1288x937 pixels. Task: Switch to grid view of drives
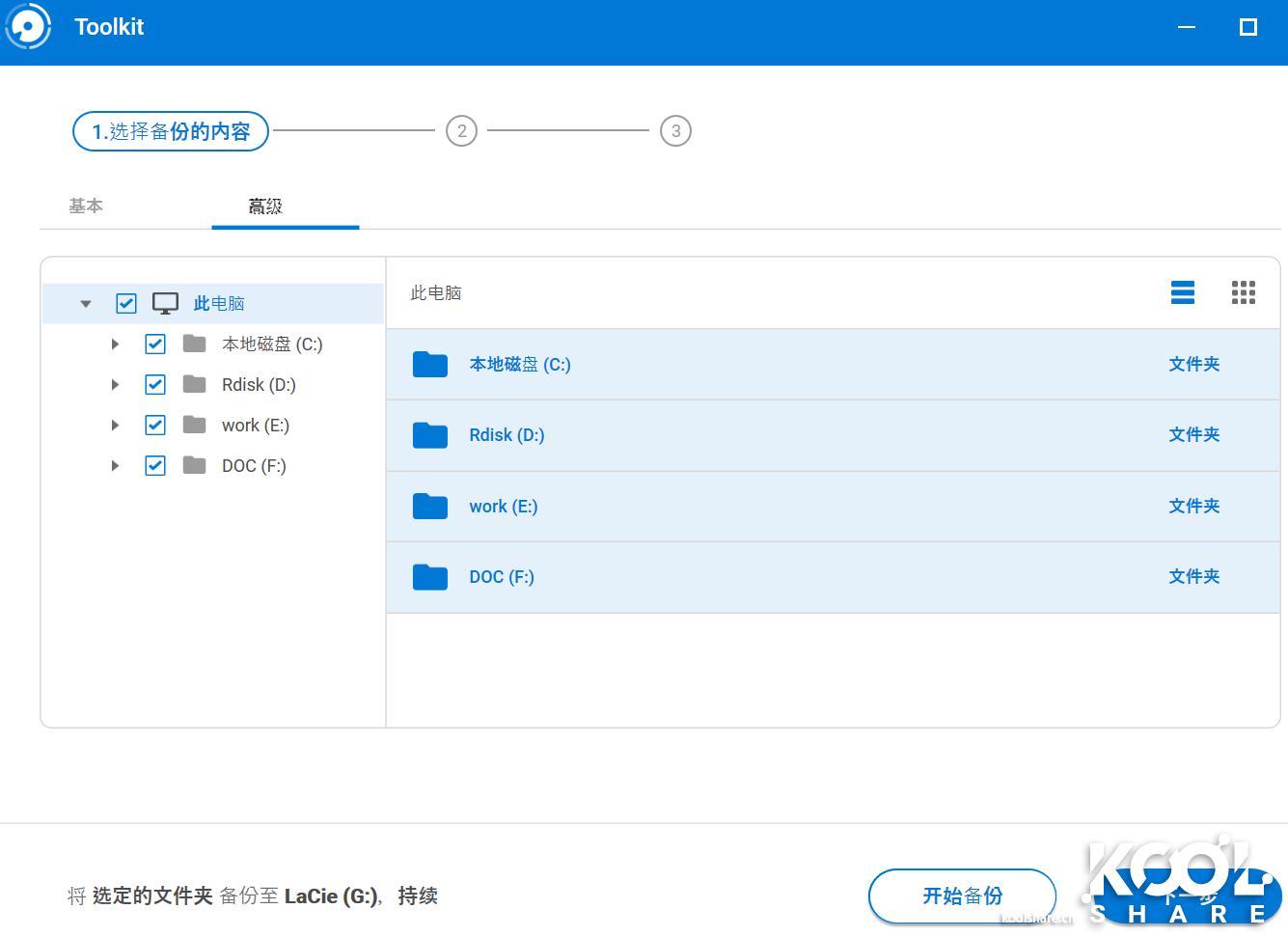[1244, 292]
